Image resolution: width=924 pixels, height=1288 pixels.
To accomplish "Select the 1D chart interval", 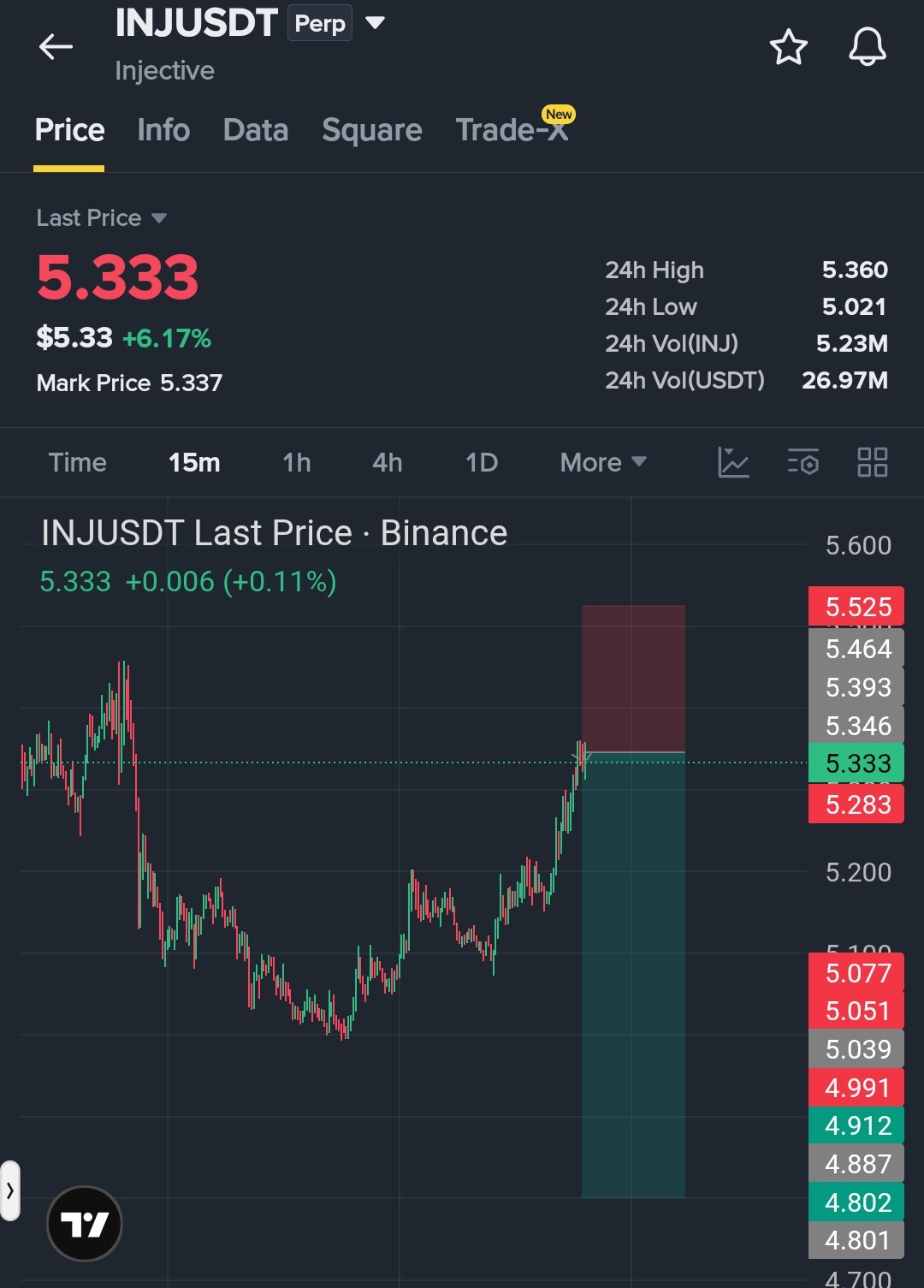I will click(482, 462).
